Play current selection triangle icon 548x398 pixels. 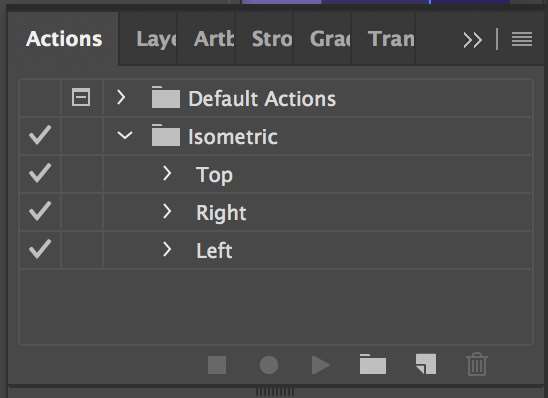pyautogui.click(x=320, y=365)
